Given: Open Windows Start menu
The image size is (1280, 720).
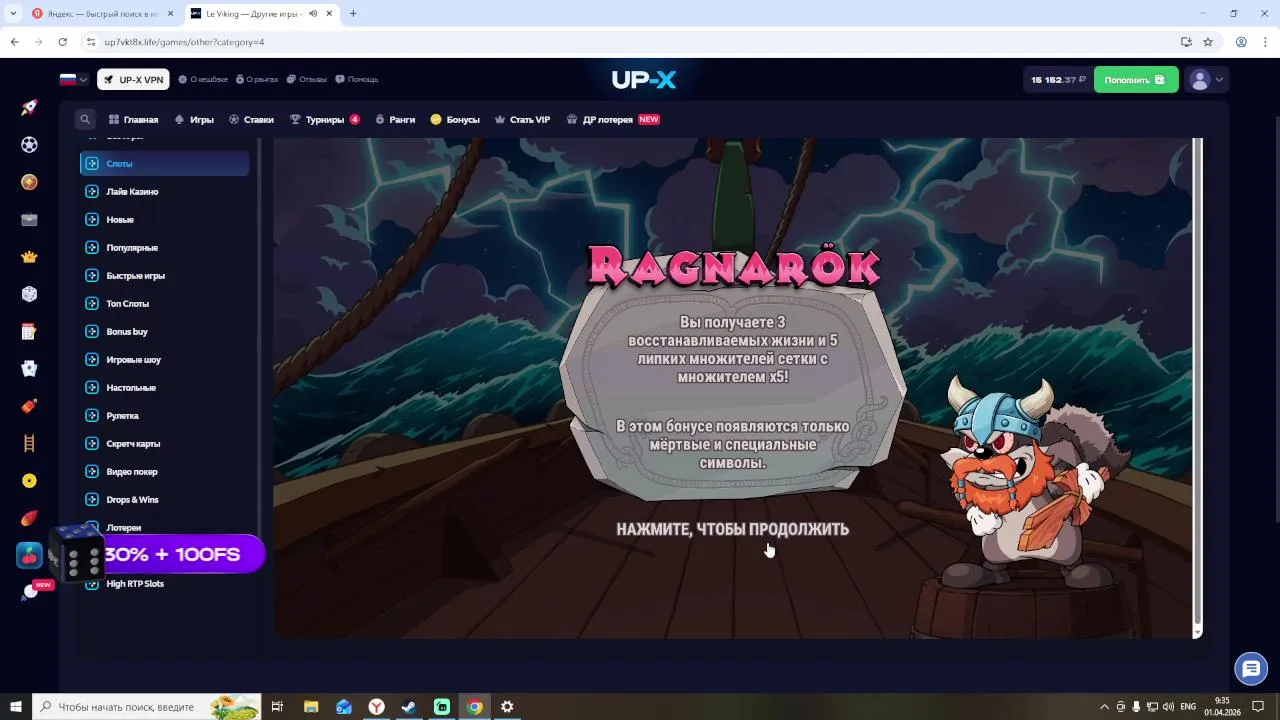Looking at the screenshot, I should click(x=16, y=707).
